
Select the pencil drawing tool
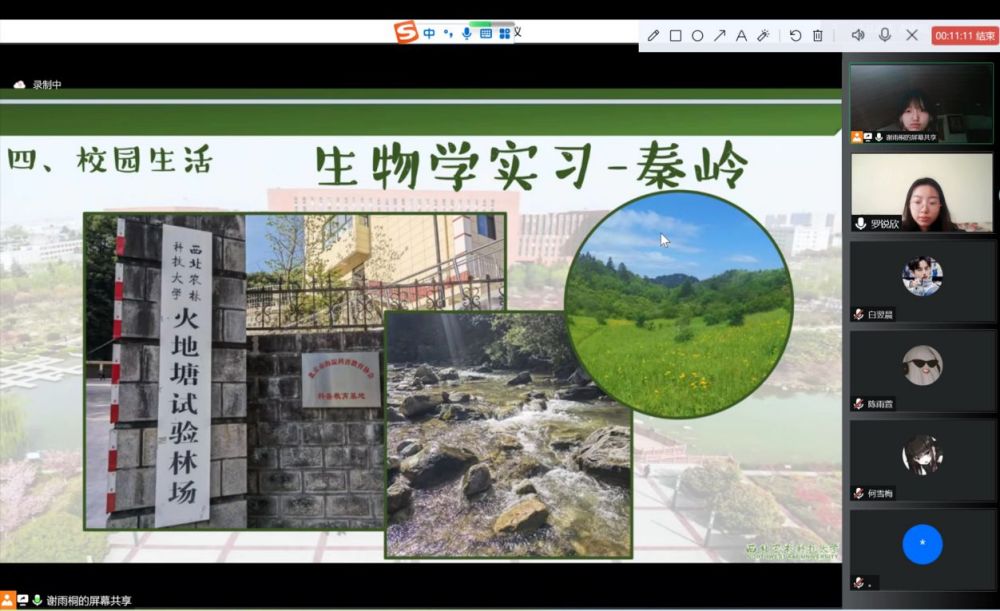tap(653, 35)
